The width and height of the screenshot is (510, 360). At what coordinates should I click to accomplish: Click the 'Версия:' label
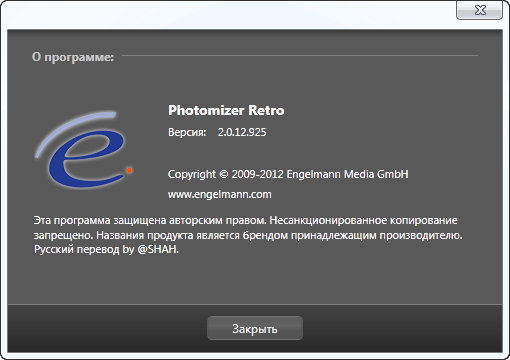[x=187, y=132]
